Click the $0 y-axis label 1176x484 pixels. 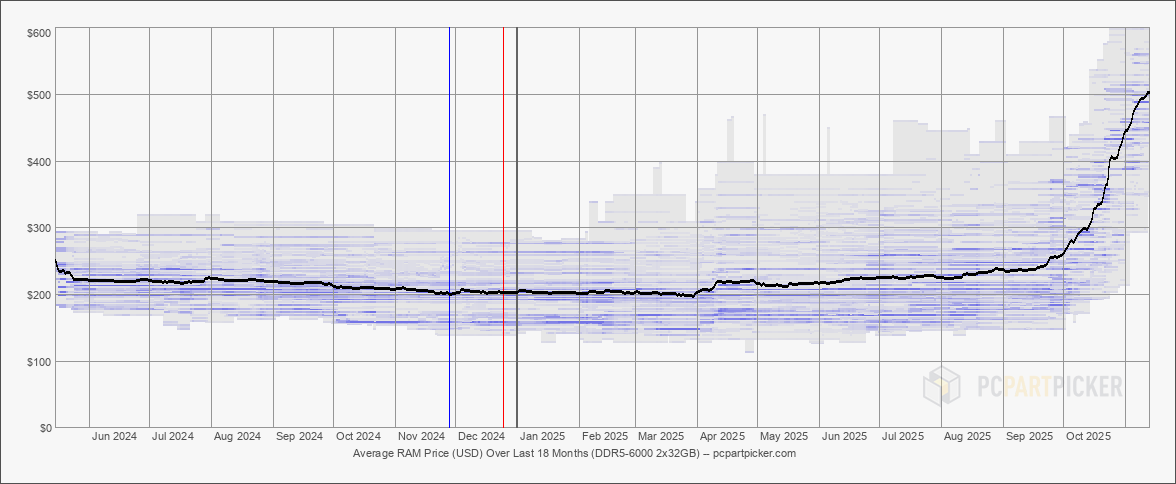45,428
